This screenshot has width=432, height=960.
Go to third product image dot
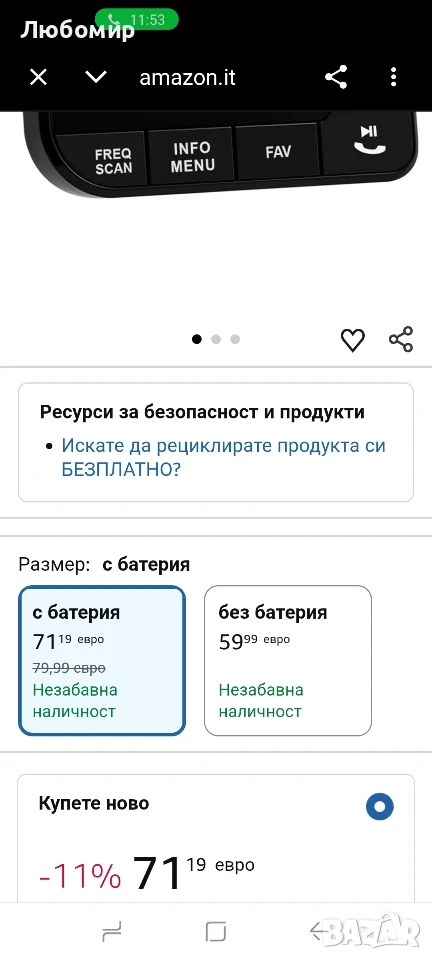(235, 339)
